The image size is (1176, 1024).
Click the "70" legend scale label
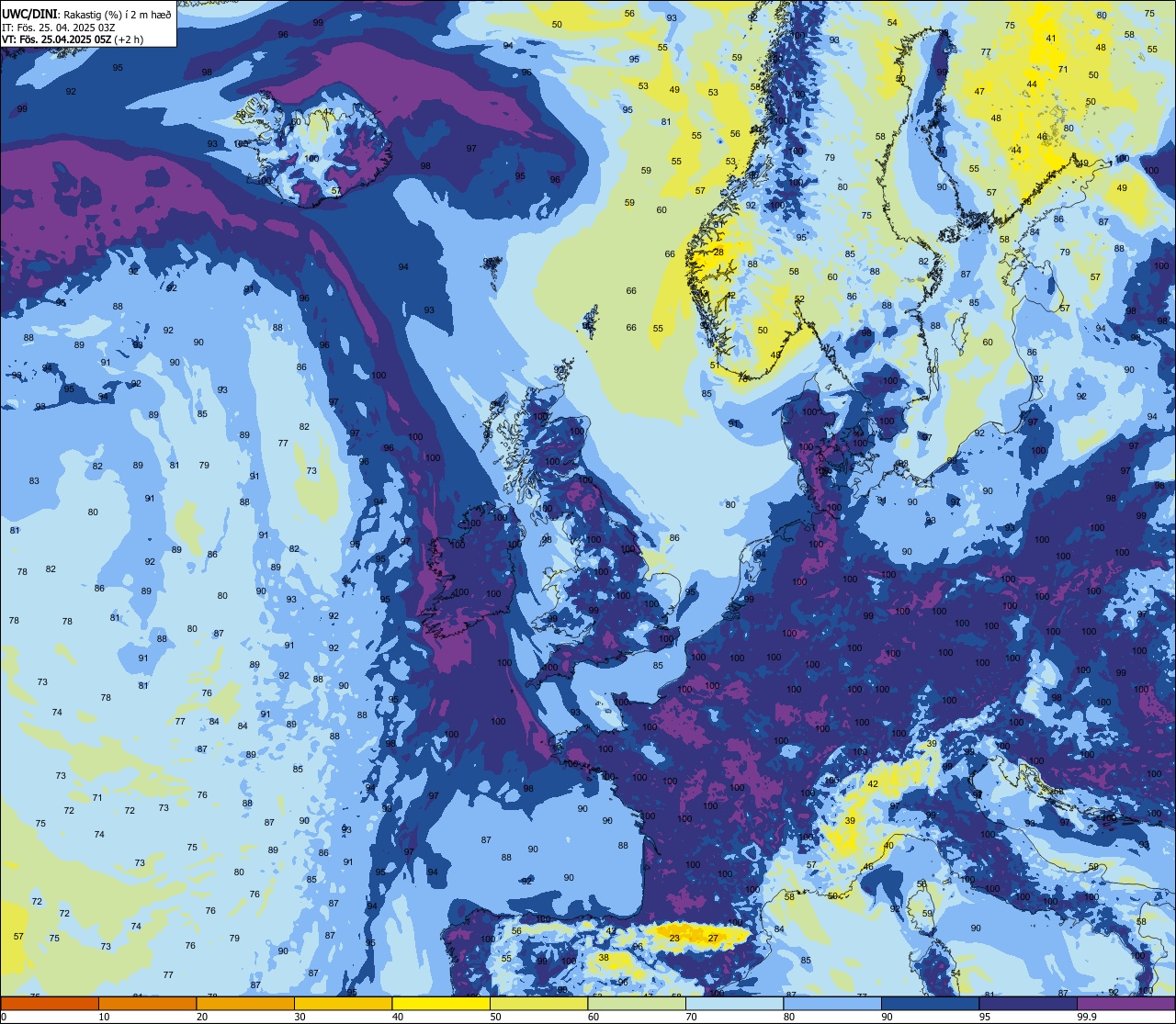691,1017
